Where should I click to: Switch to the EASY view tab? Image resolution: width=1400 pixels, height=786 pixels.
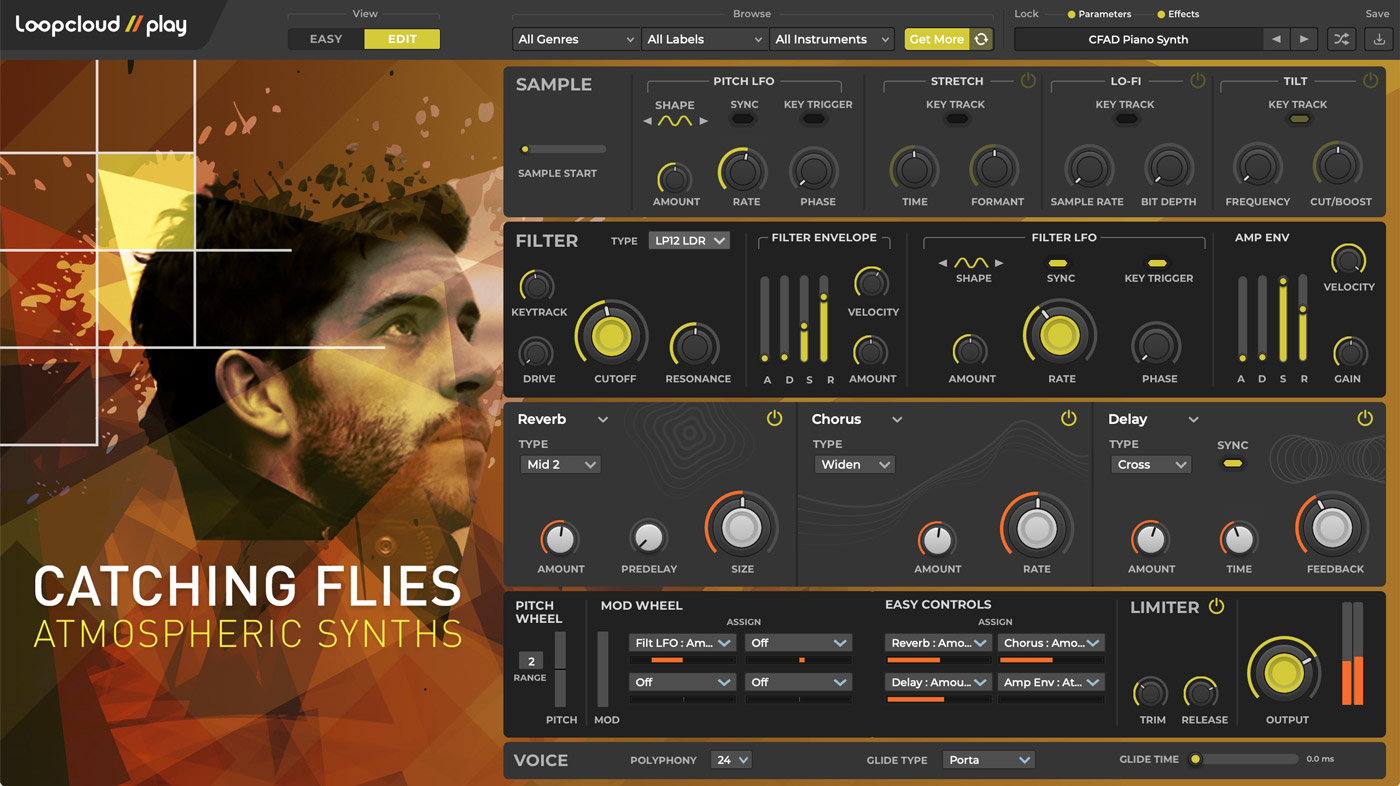coord(326,39)
